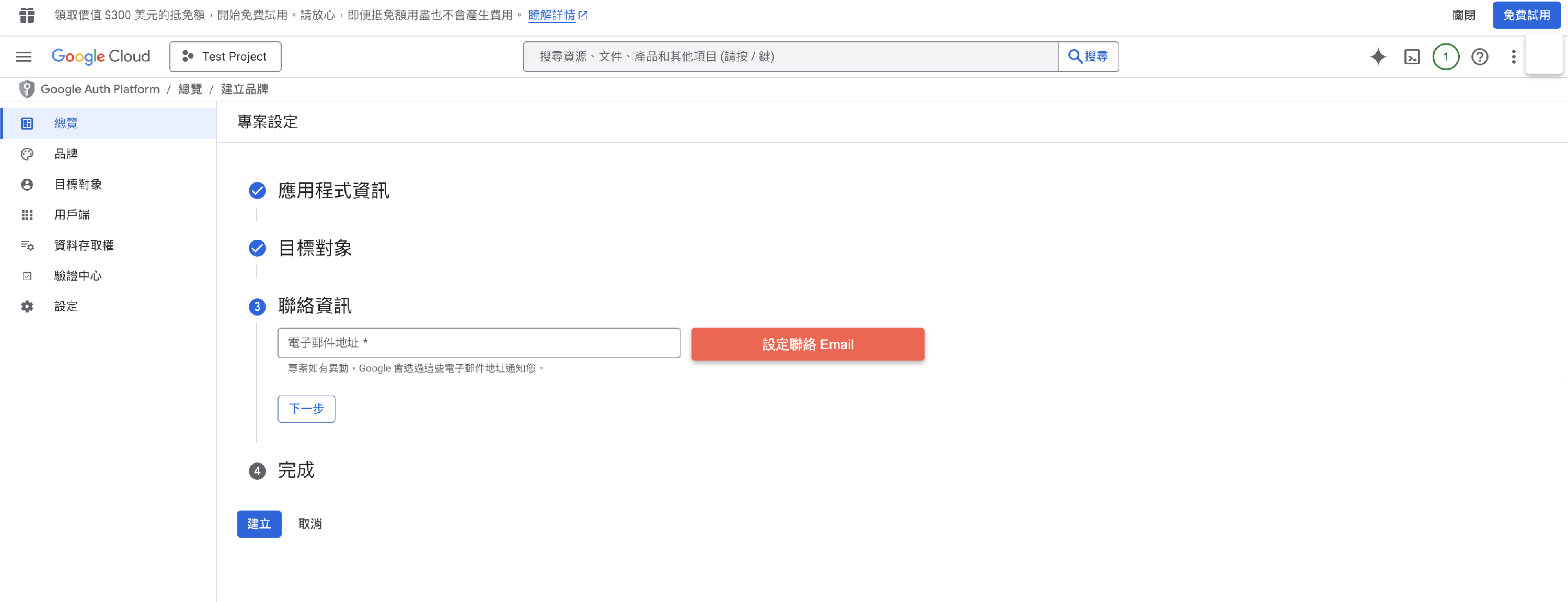Activate Cloud Shell terminal icon
The width and height of the screenshot is (1568, 602).
pos(1412,56)
